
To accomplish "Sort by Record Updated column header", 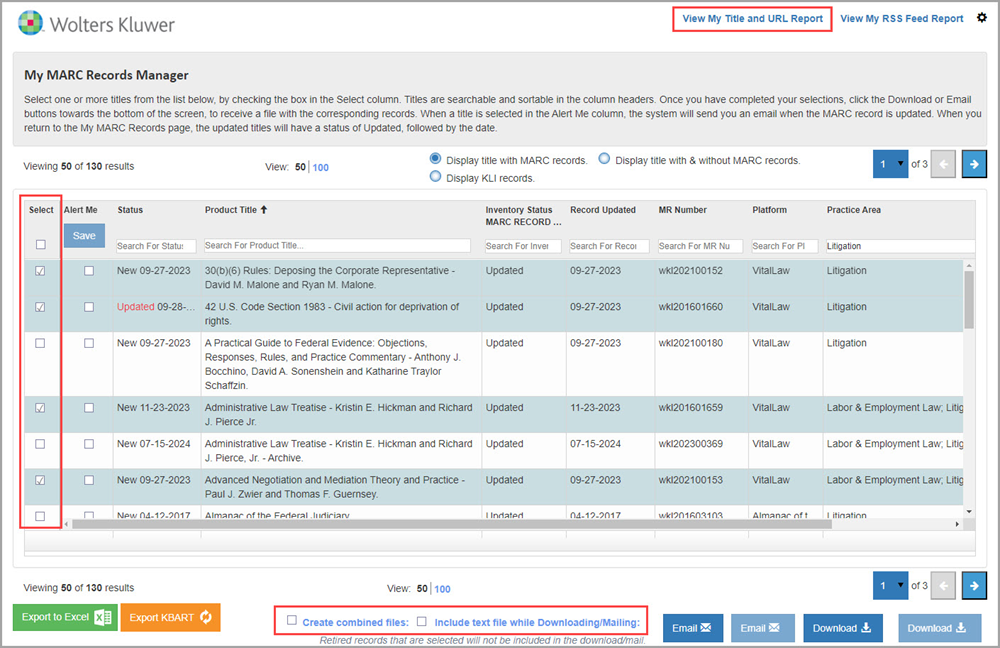I will click(x=603, y=210).
